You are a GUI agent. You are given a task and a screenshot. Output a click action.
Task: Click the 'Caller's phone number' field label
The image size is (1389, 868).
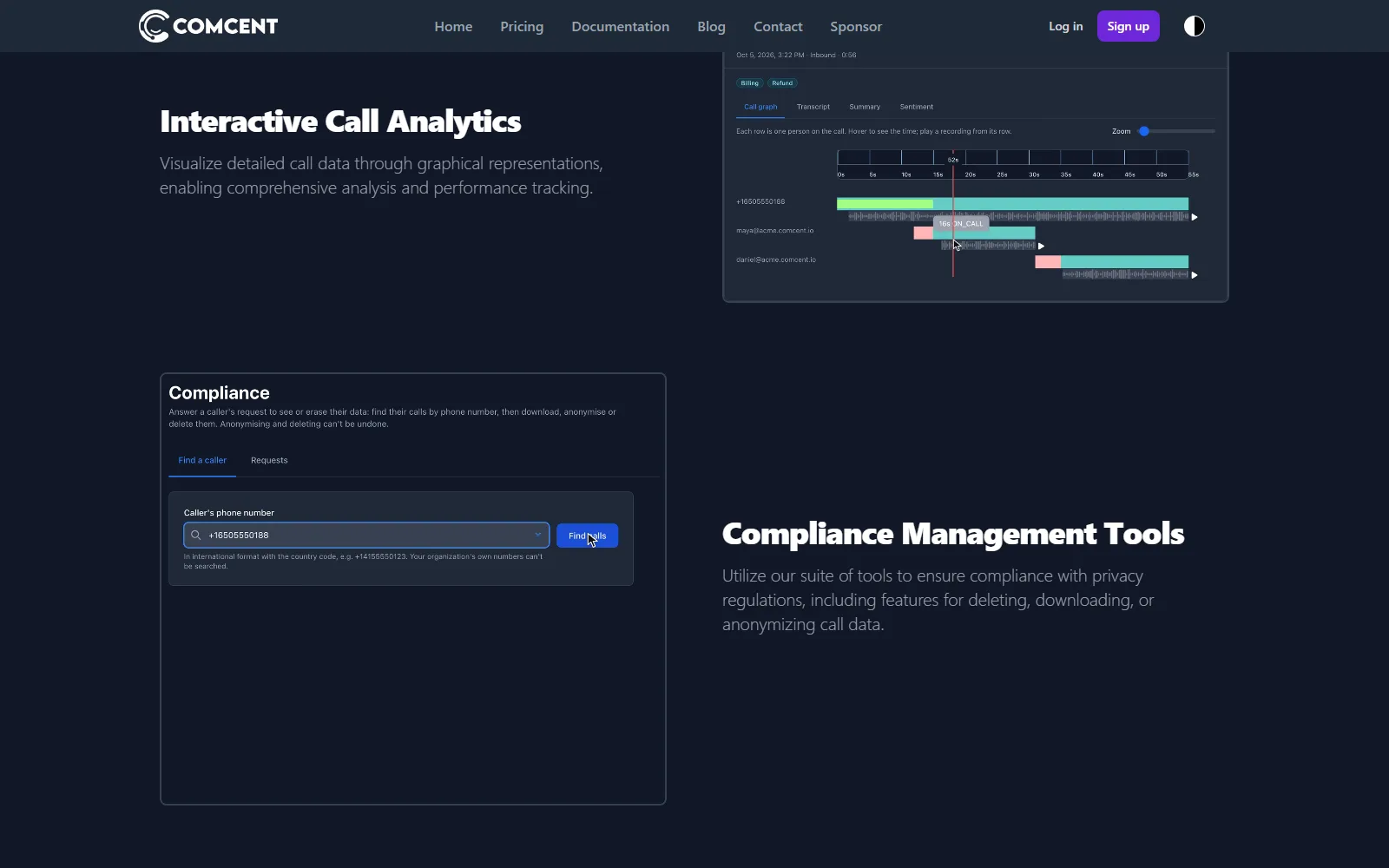tap(229, 513)
